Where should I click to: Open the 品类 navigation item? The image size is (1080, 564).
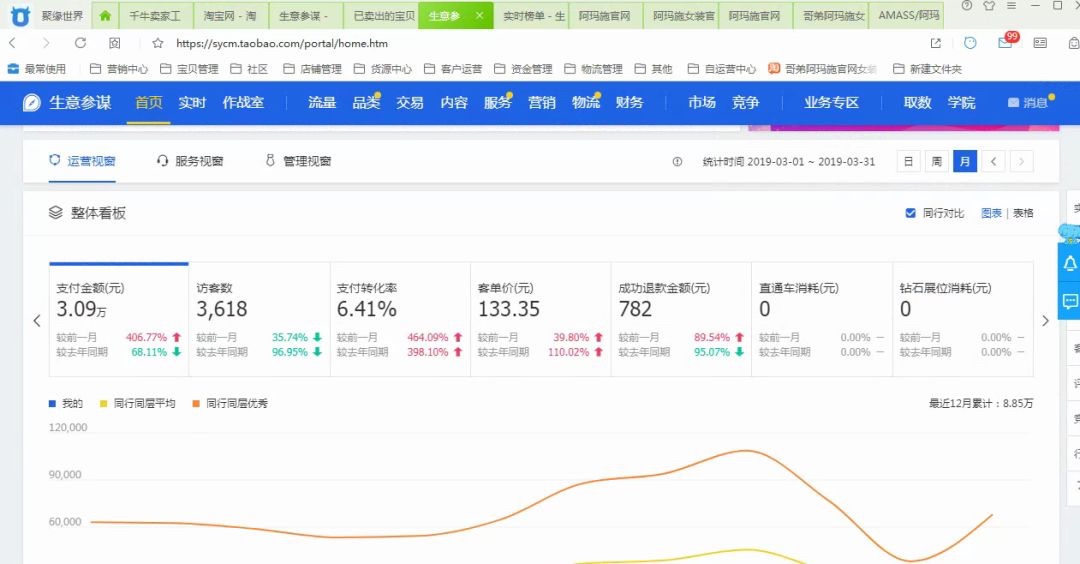[x=366, y=103]
